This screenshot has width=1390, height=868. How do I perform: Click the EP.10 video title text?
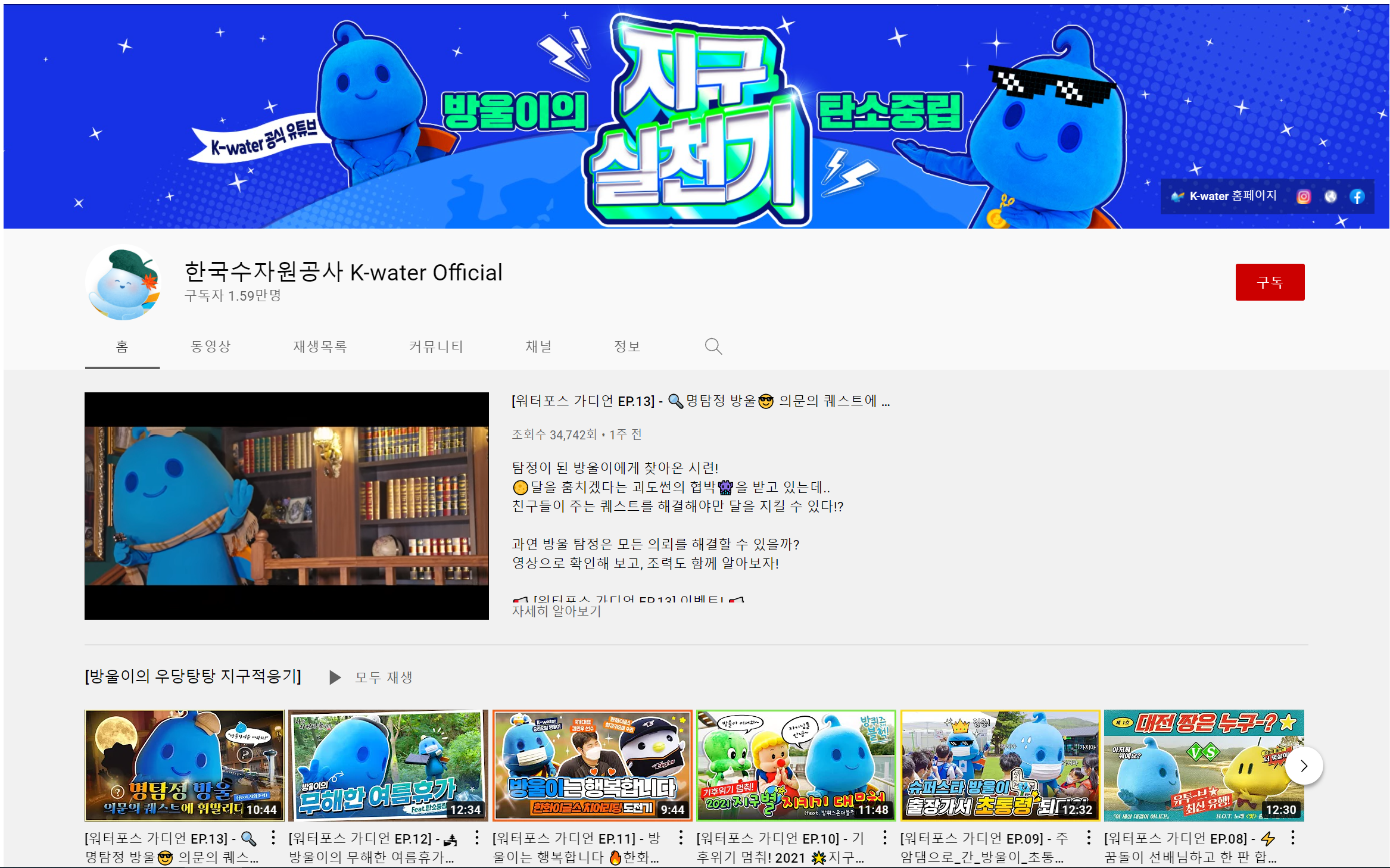coord(781,848)
